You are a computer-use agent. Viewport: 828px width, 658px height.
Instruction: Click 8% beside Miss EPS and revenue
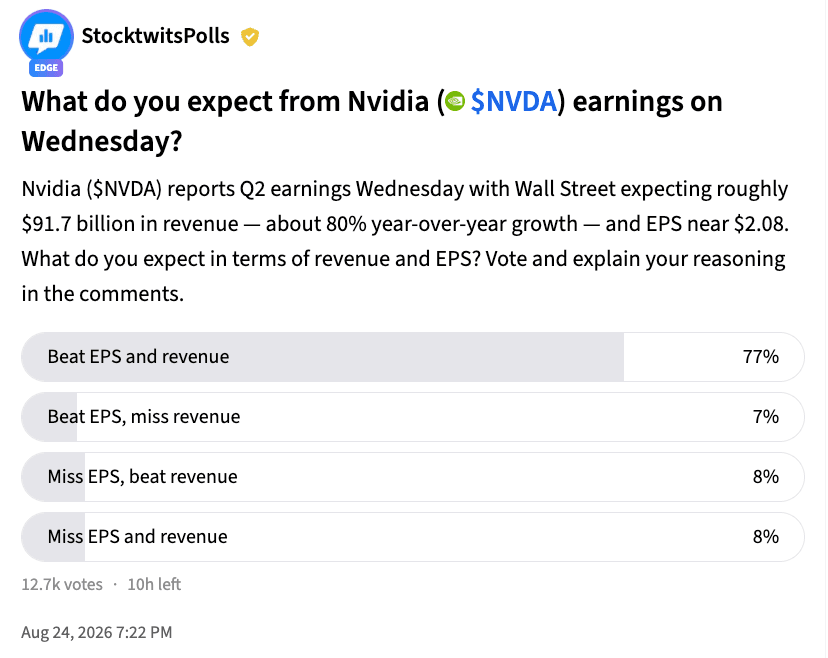click(766, 537)
